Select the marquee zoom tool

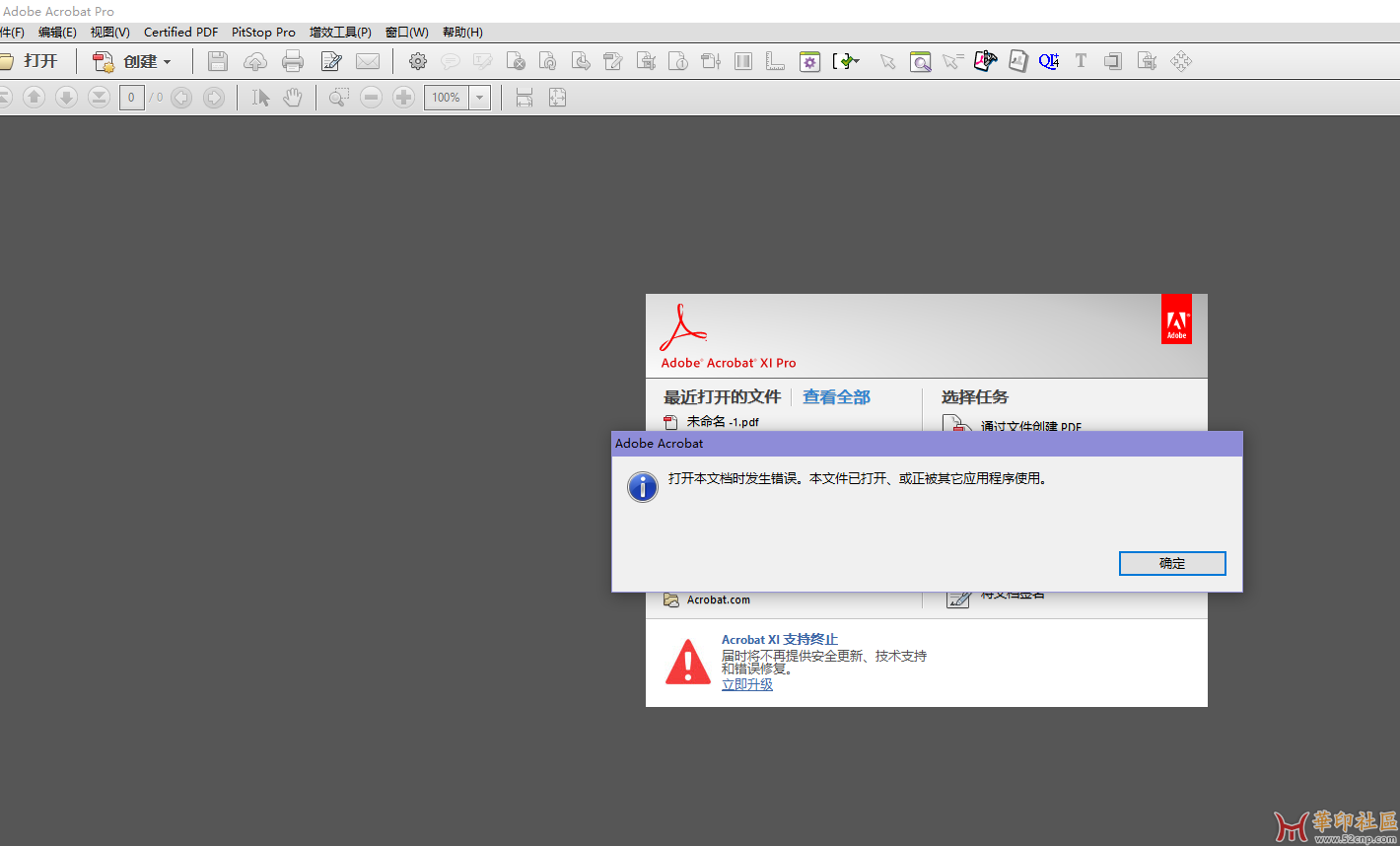(338, 98)
